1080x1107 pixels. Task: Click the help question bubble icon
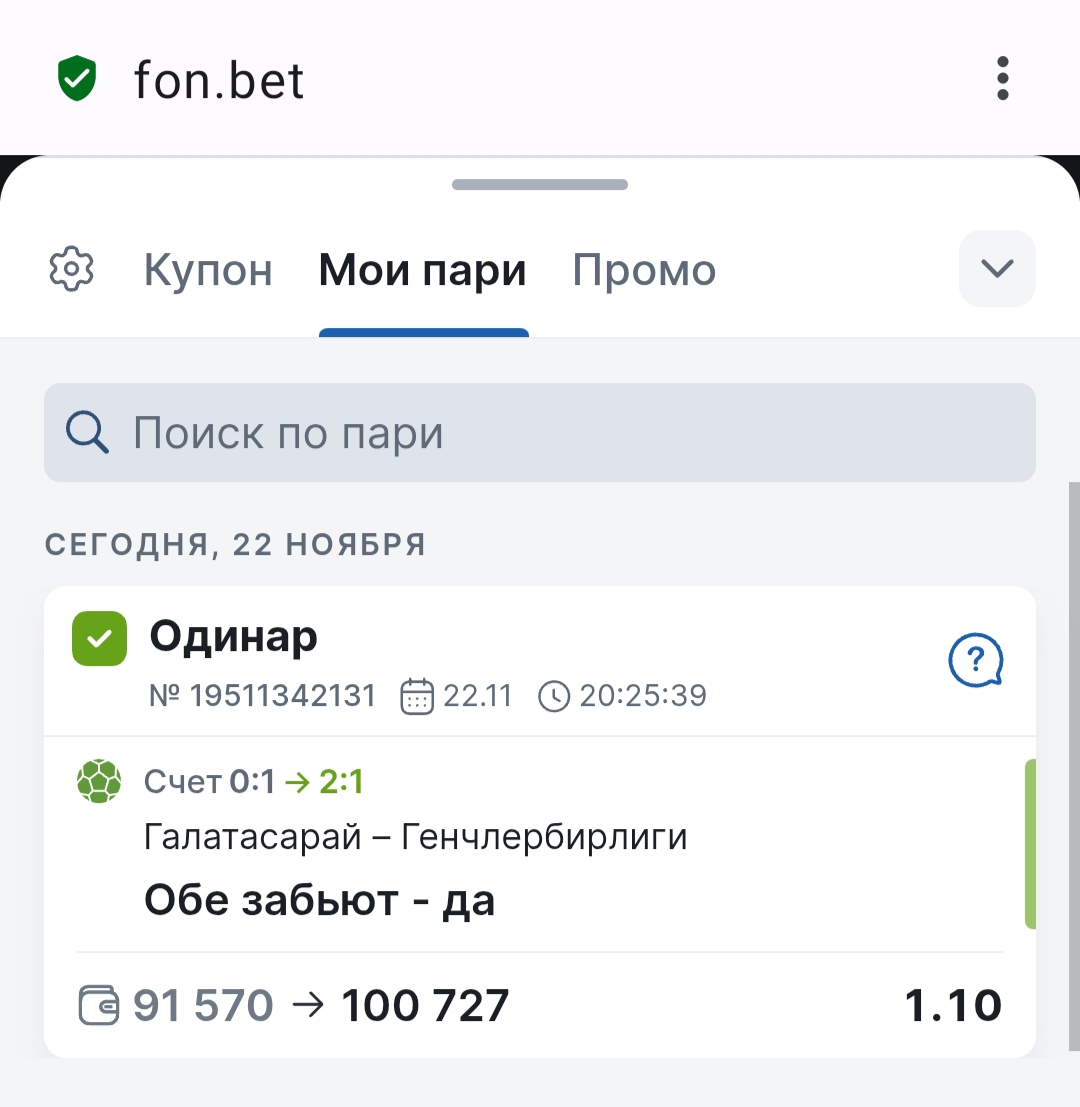click(x=975, y=660)
